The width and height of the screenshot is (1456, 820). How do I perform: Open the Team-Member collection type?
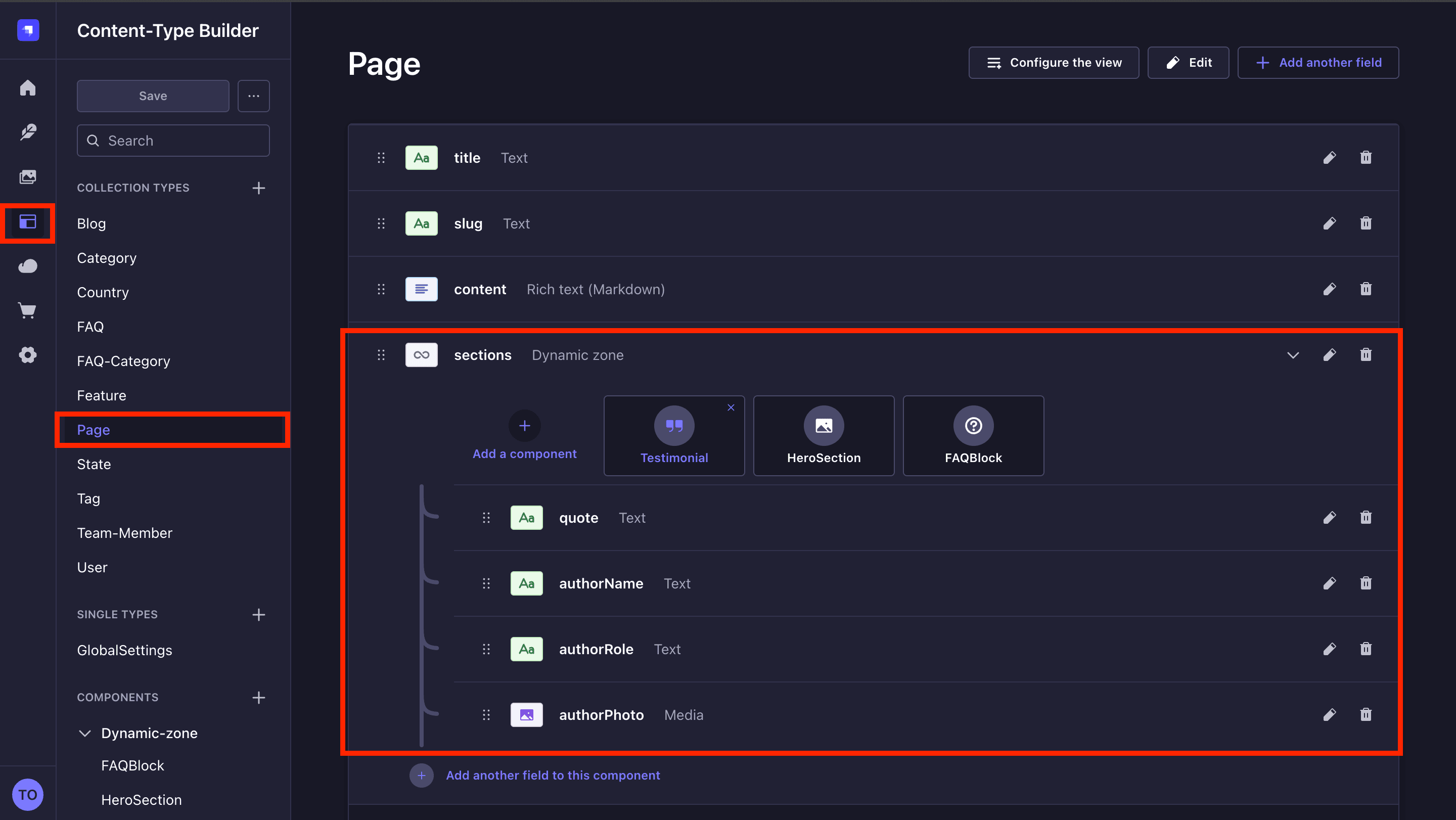click(124, 533)
